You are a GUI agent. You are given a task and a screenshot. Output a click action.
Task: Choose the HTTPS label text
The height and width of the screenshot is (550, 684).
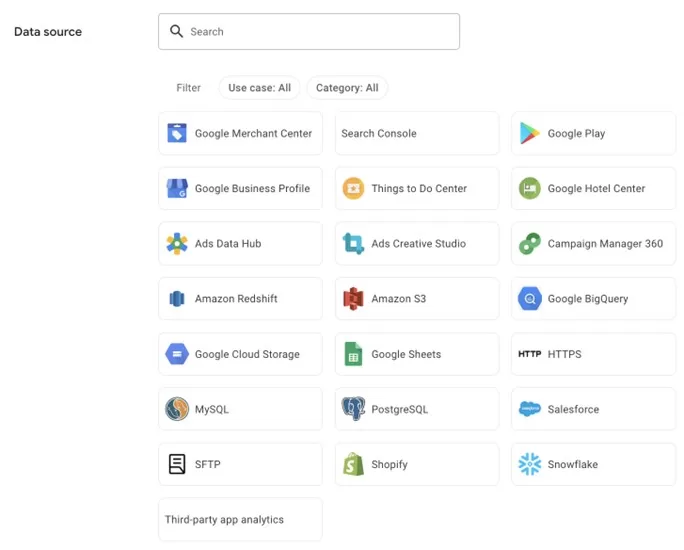[x=564, y=354]
